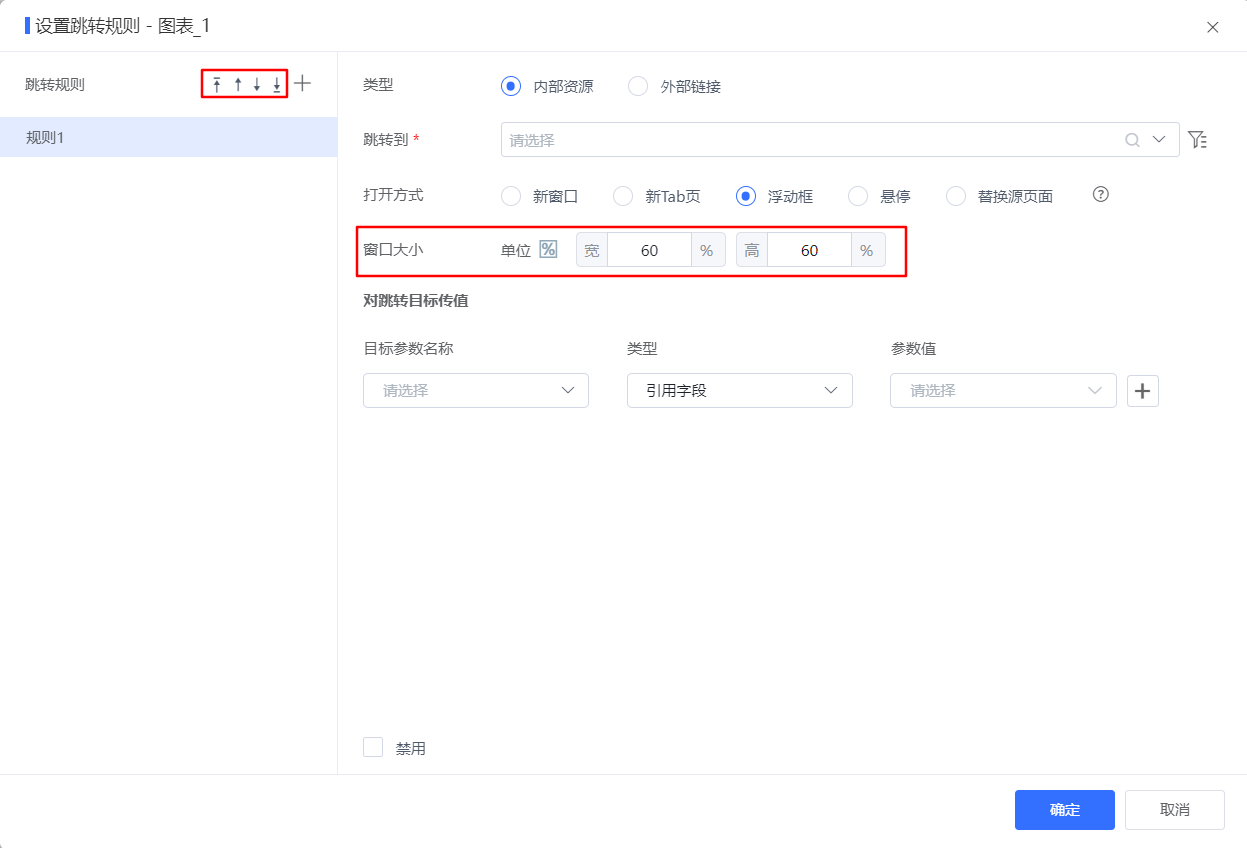Choose 新窗口 open mode
The height and width of the screenshot is (848, 1247).
pos(511,196)
